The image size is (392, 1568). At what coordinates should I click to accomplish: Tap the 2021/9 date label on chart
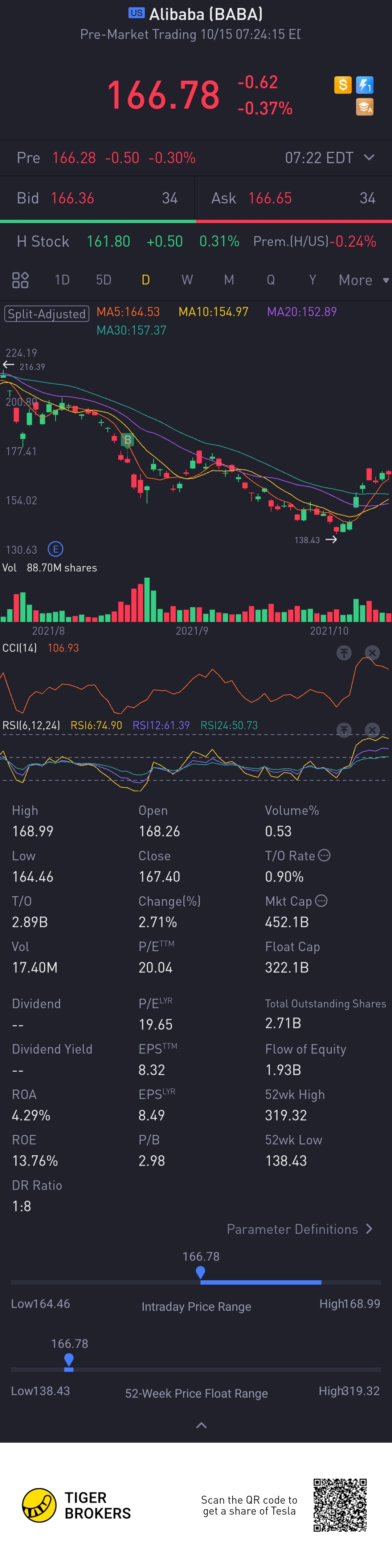point(192,631)
